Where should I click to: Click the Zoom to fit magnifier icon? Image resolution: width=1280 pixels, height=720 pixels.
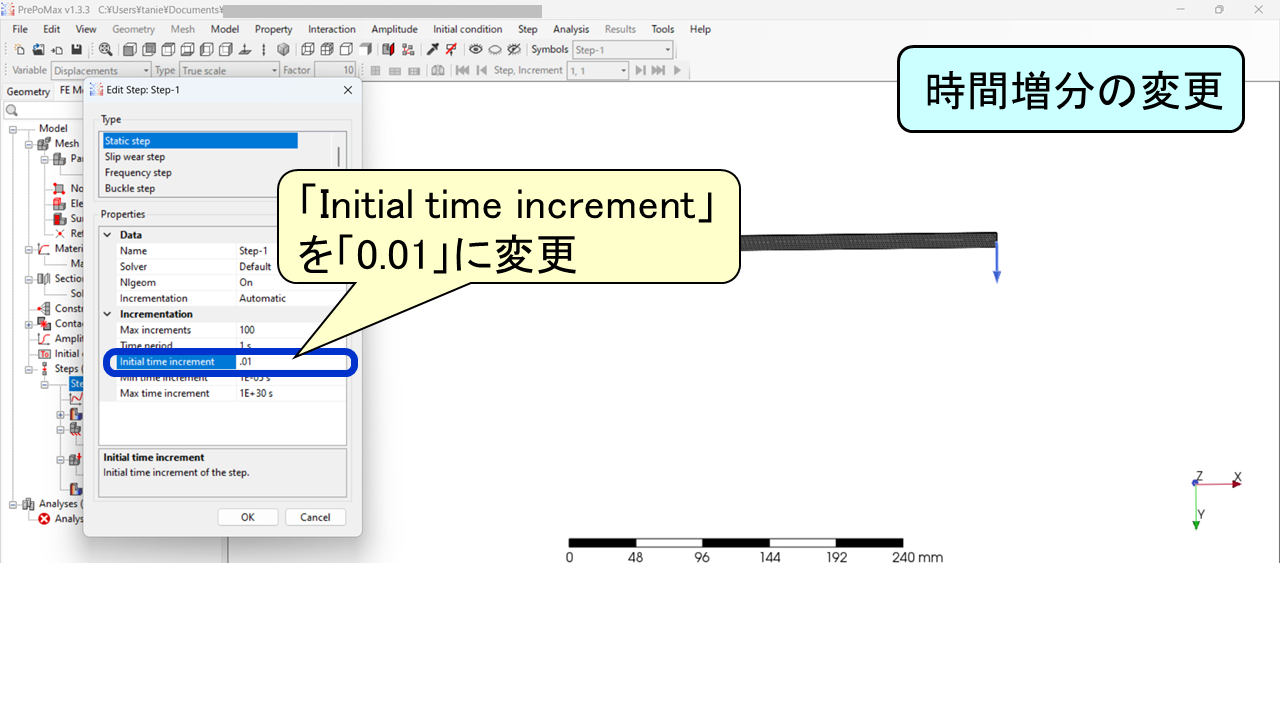coord(105,49)
